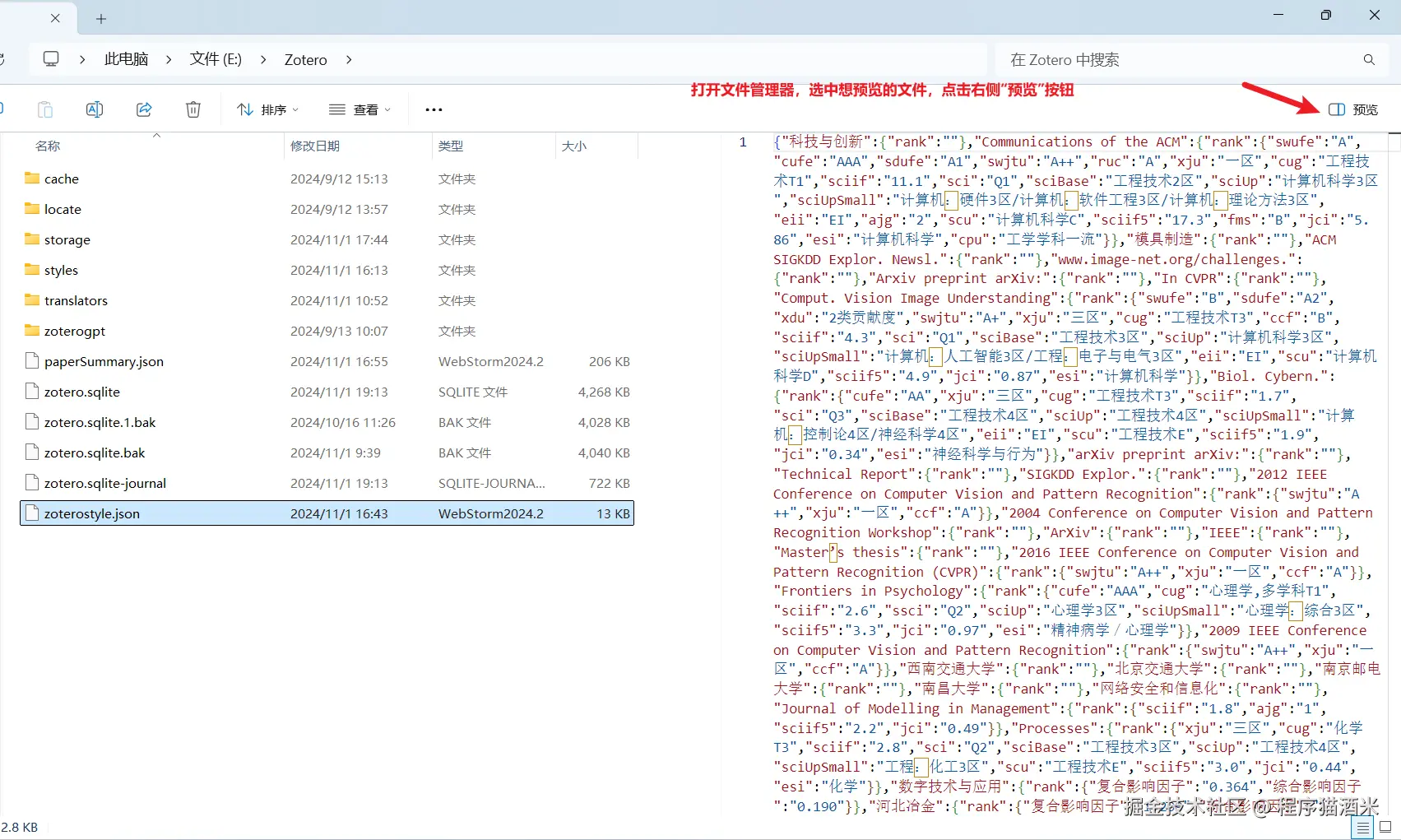Image resolution: width=1401 pixels, height=840 pixels.
Task: Toggle the 预览 preview pane button
Action: (1353, 109)
